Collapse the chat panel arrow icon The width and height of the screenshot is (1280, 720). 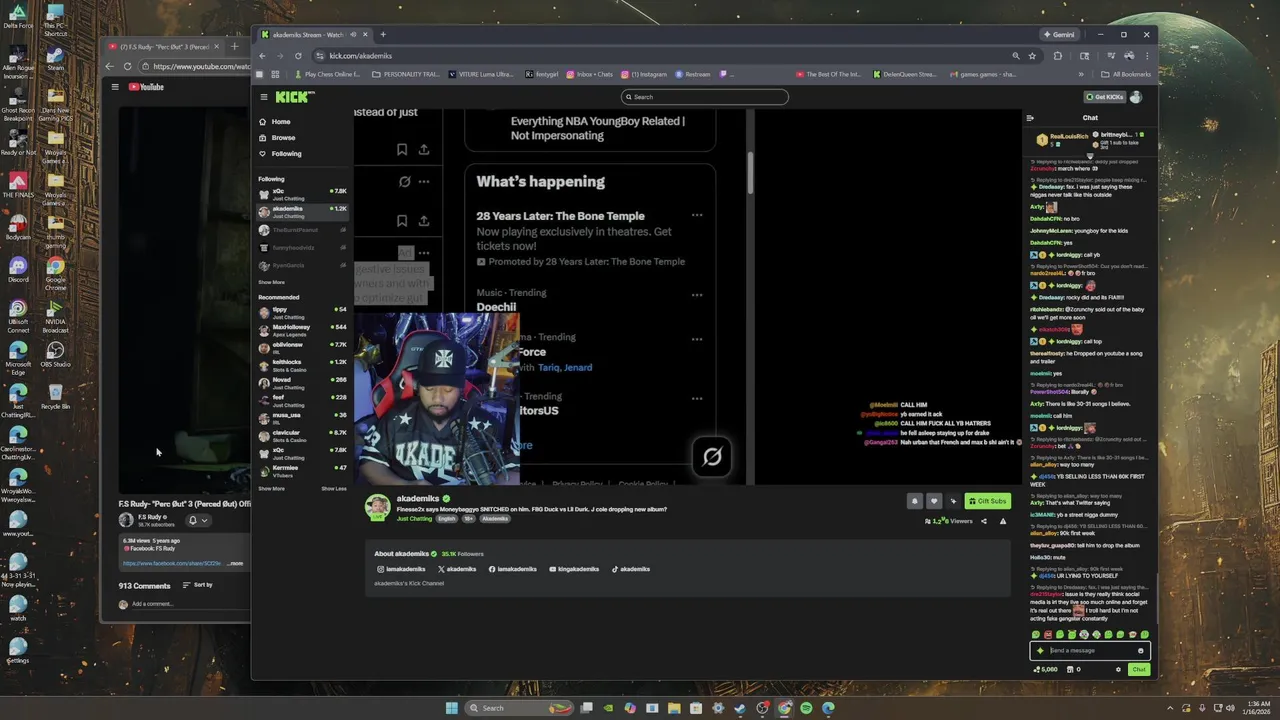[x=1030, y=118]
